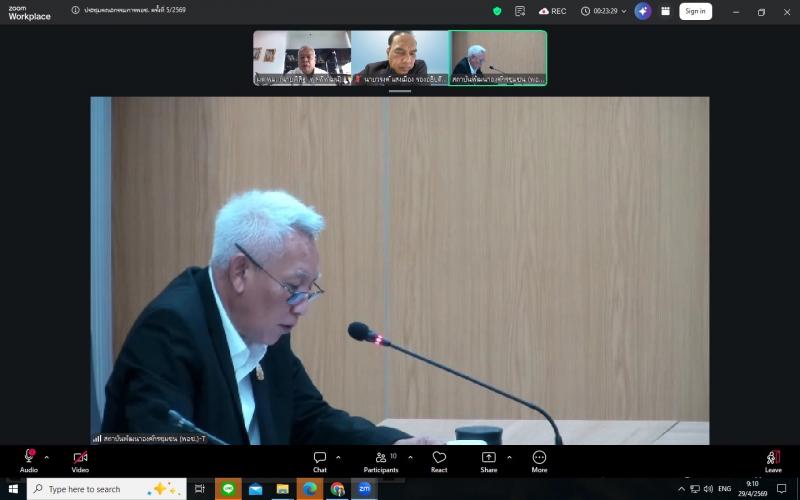Click the REC recording indicator

[x=553, y=11]
